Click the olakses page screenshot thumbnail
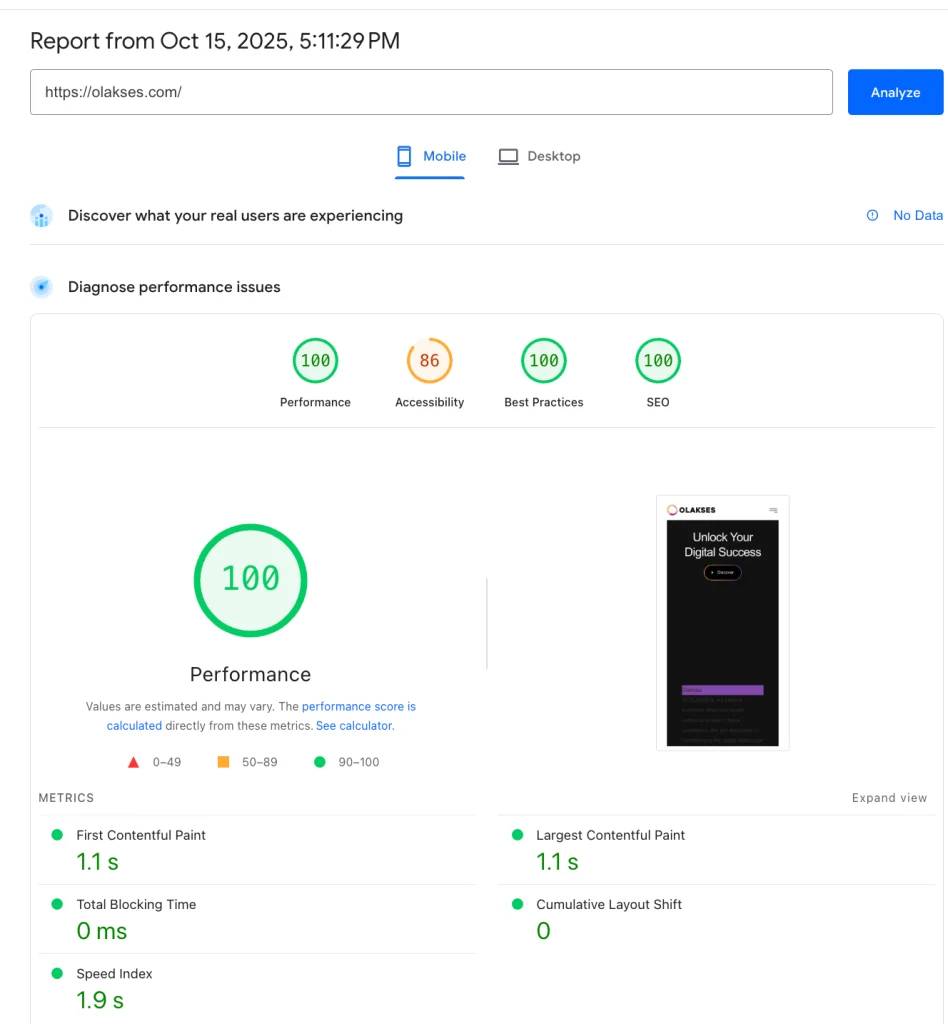This screenshot has height=1024, width=948. pyautogui.click(x=722, y=621)
